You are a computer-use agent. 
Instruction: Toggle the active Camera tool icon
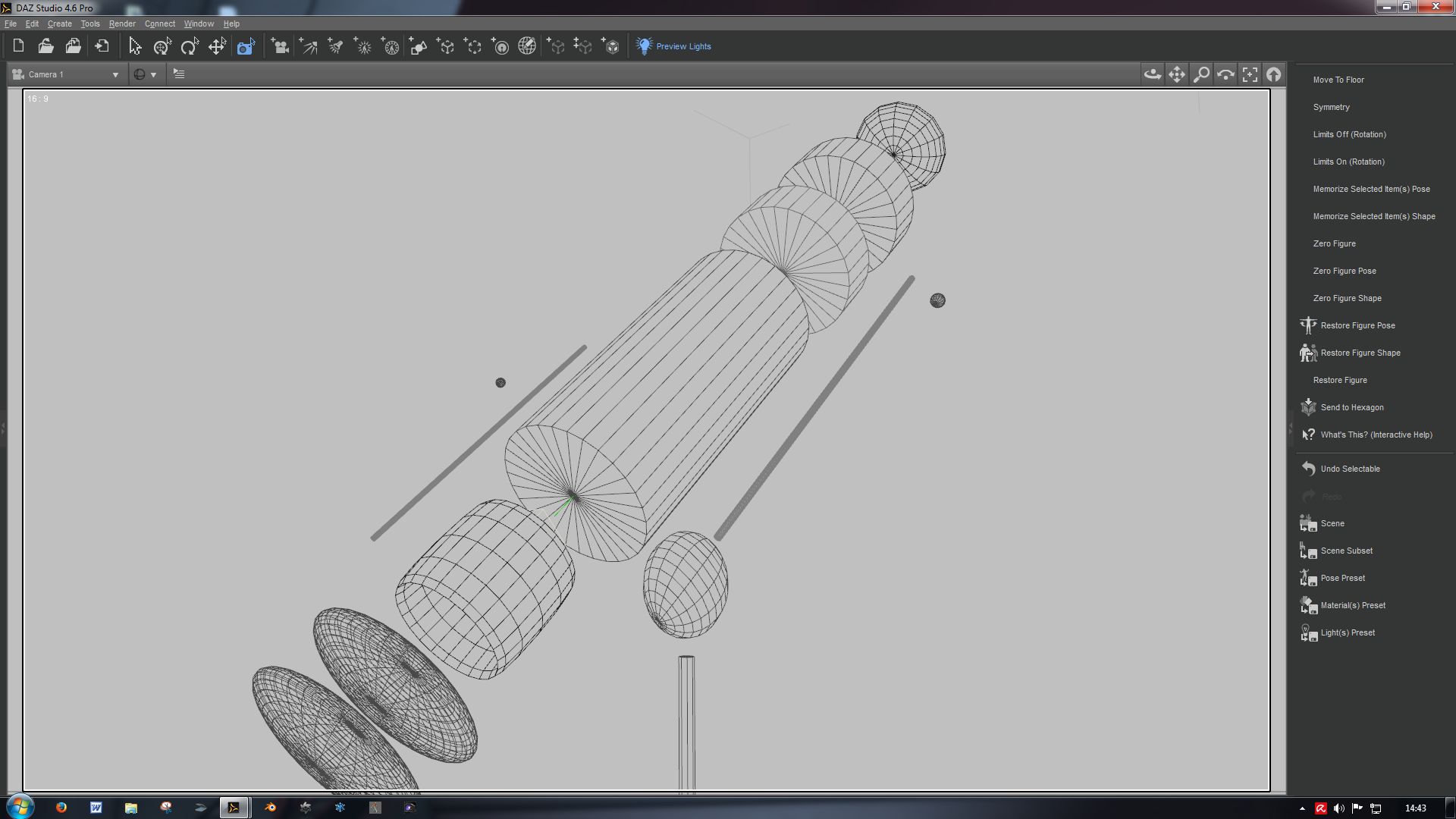click(x=246, y=46)
